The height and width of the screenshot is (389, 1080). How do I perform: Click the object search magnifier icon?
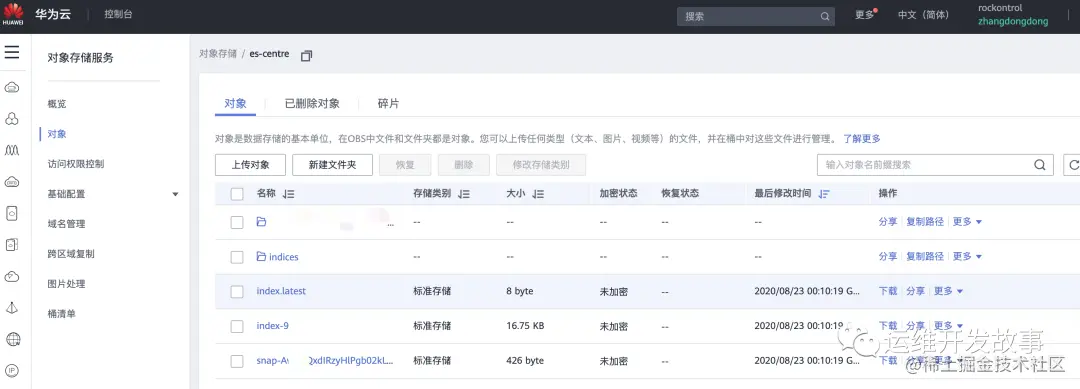point(1039,165)
